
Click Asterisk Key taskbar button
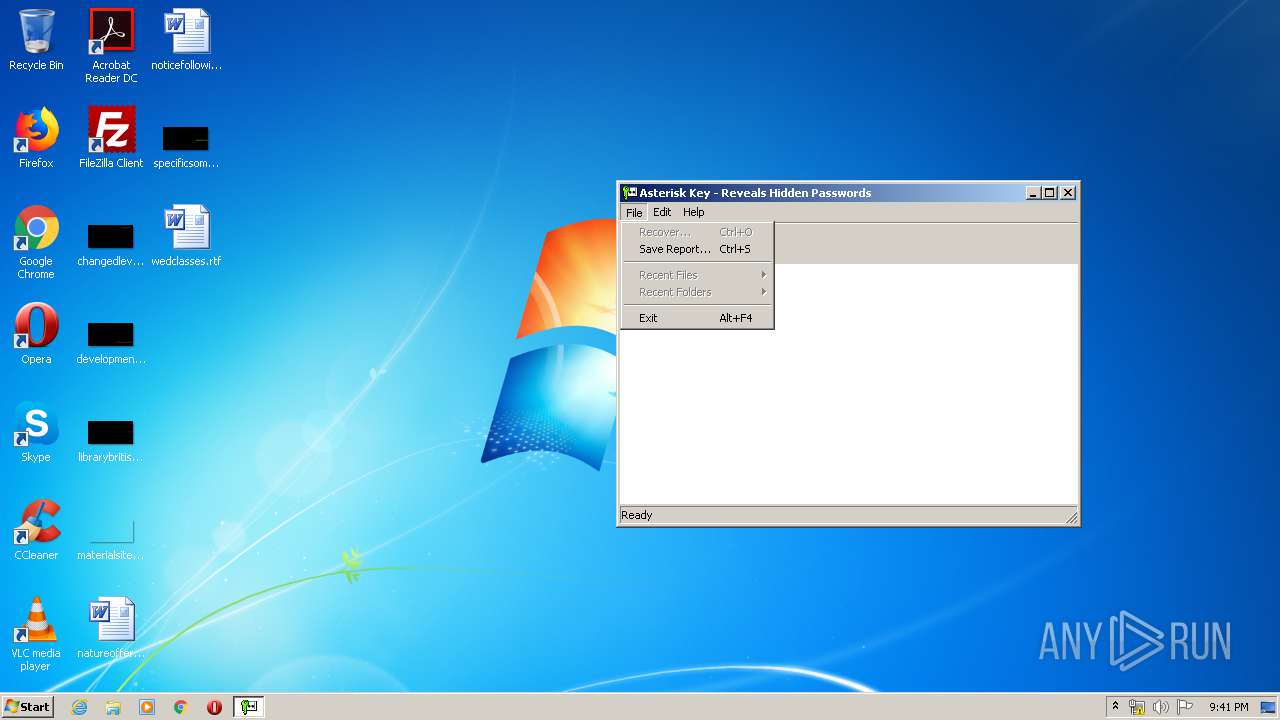249,707
